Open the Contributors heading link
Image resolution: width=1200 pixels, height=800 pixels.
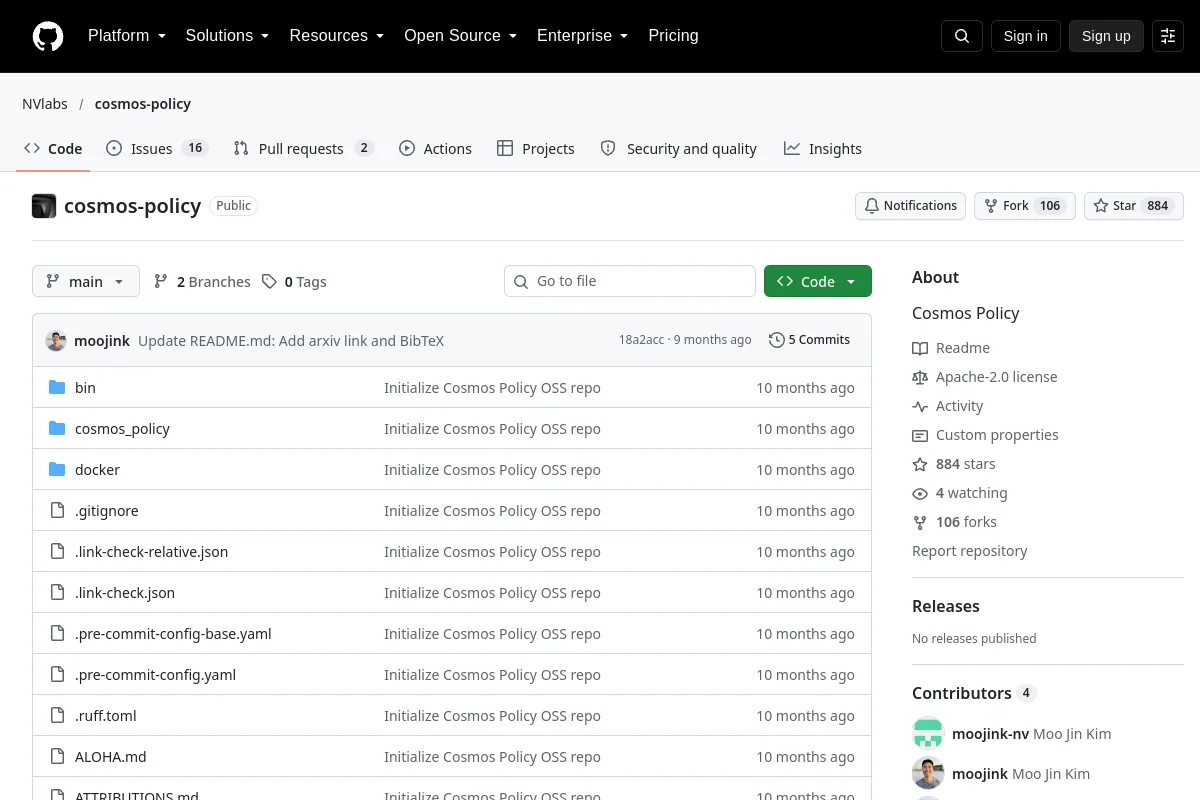974,693
